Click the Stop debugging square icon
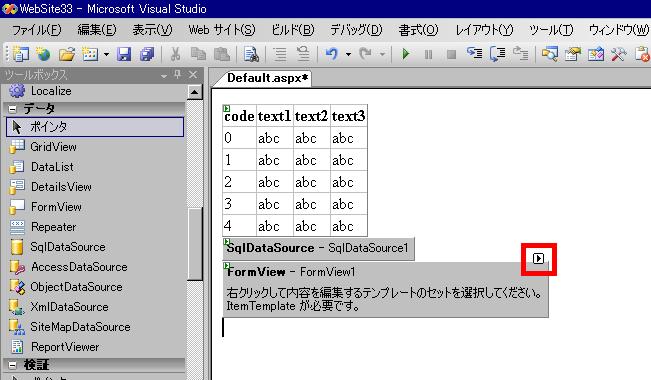The image size is (651, 380). click(x=451, y=54)
